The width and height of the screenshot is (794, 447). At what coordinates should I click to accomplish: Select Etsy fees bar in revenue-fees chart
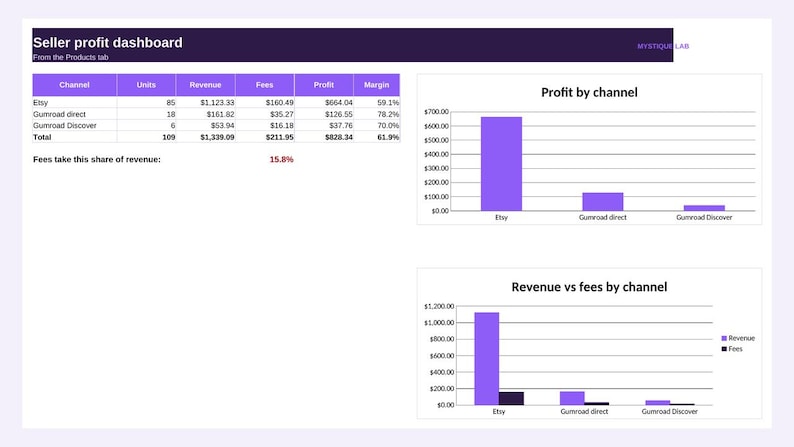(511, 398)
